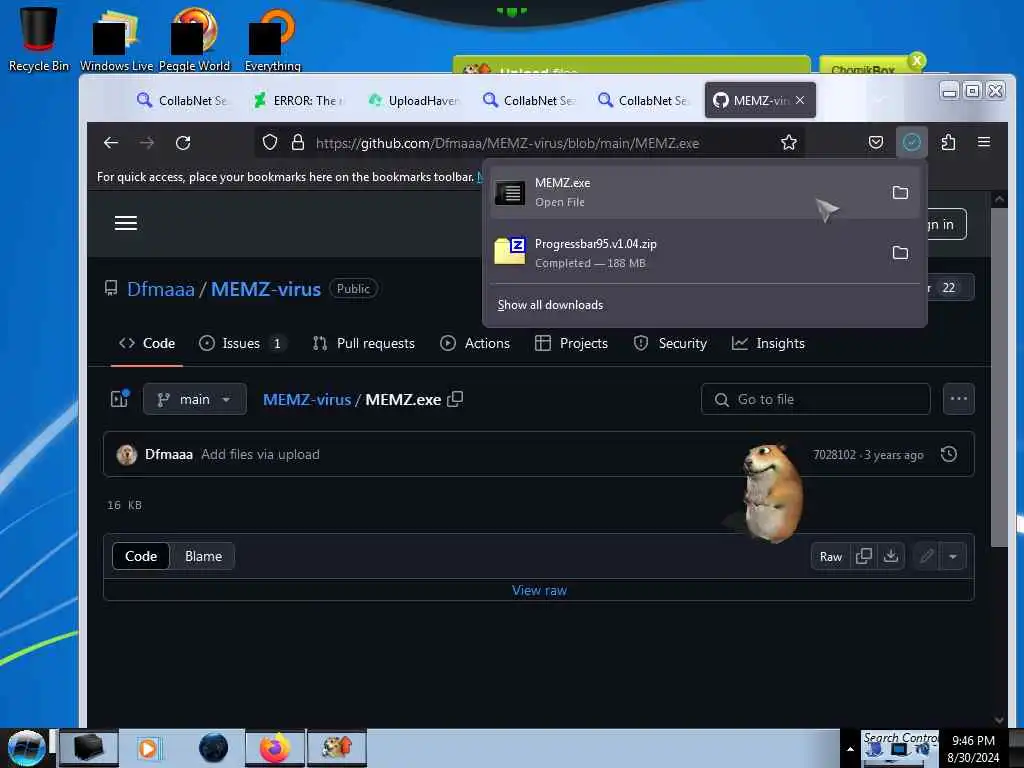1024x768 pixels.
Task: Open the more file actions ellipsis menu
Action: coord(959,399)
